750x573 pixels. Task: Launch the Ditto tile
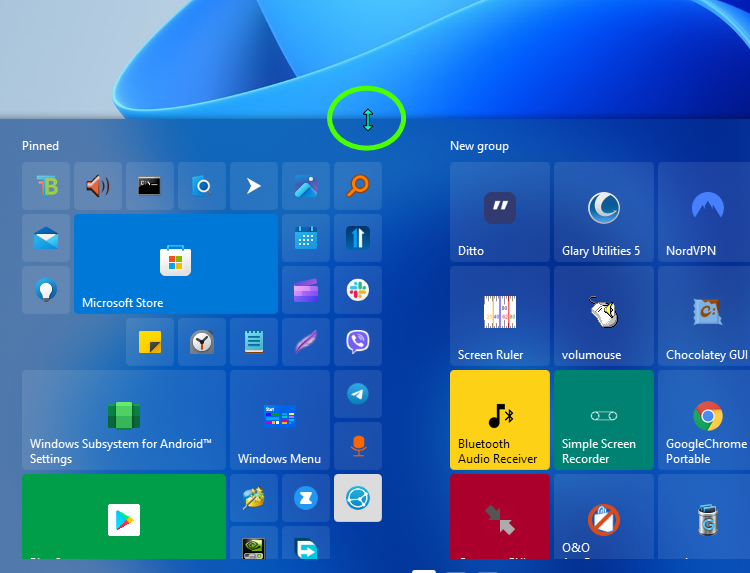500,212
